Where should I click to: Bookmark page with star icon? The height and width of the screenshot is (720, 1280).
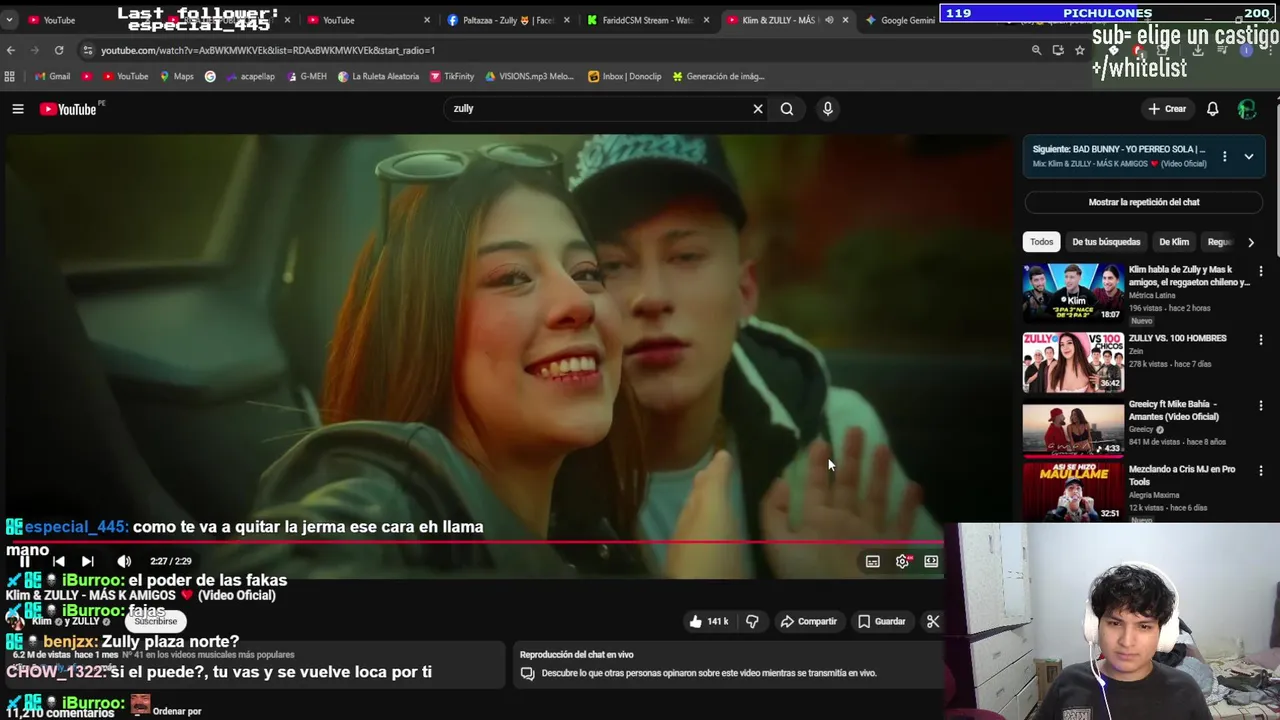pos(1080,50)
